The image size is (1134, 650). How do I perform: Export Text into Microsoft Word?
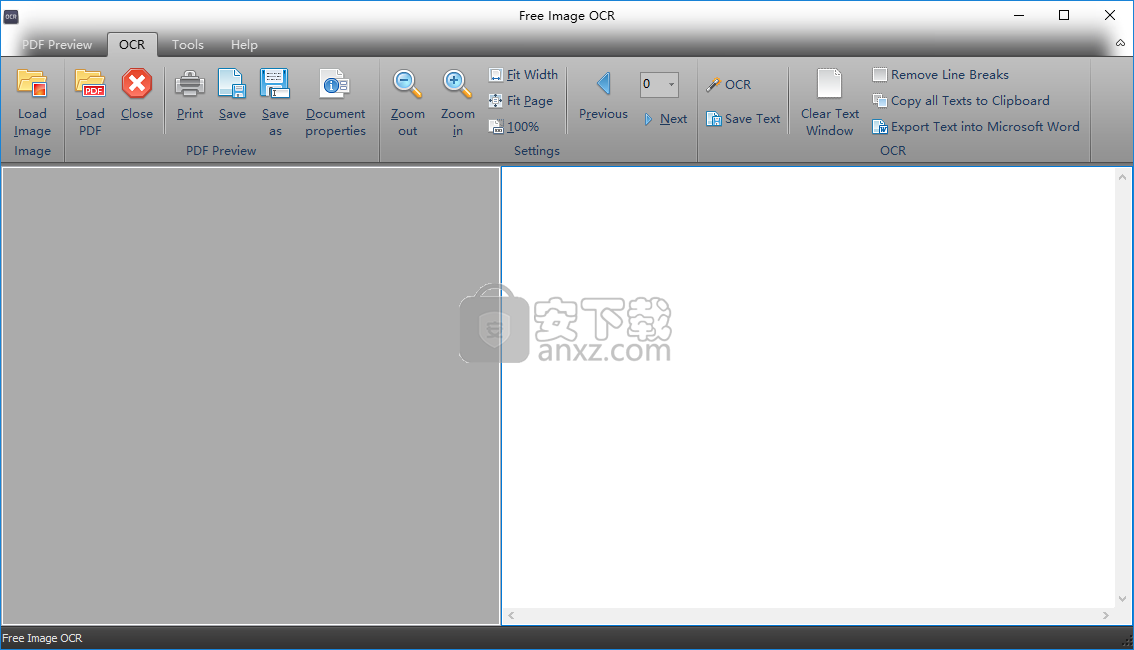point(976,127)
